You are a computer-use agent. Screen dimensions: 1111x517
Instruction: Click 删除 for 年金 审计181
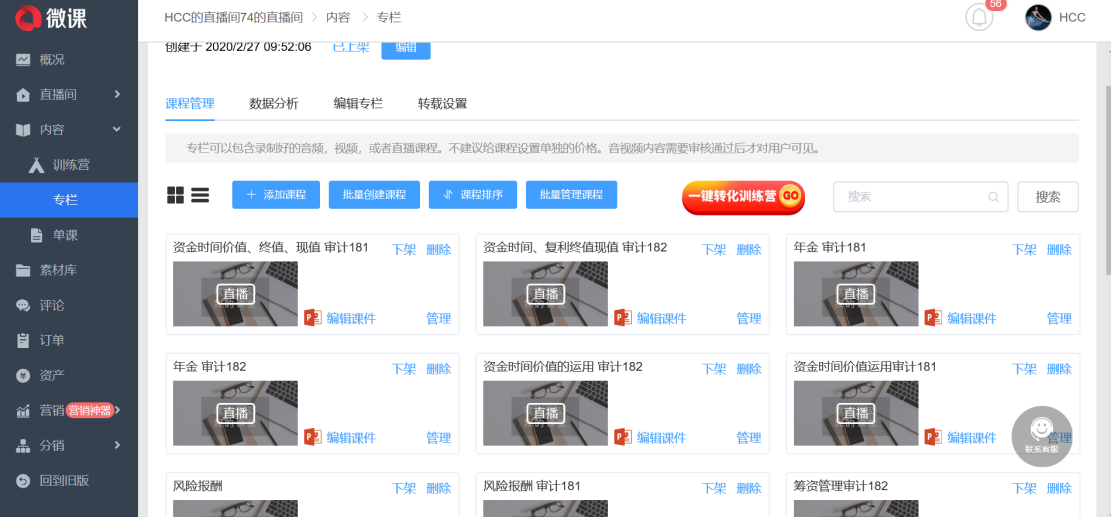[1059, 249]
